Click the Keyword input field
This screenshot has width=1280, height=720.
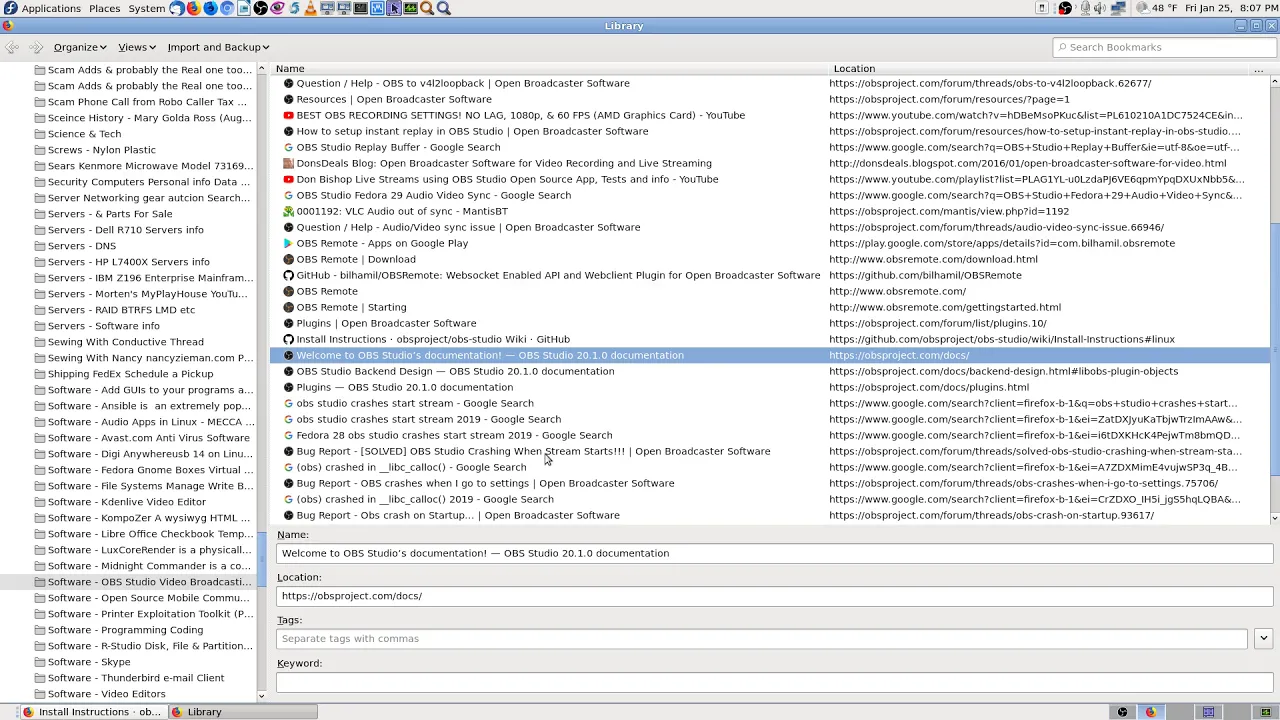click(774, 682)
